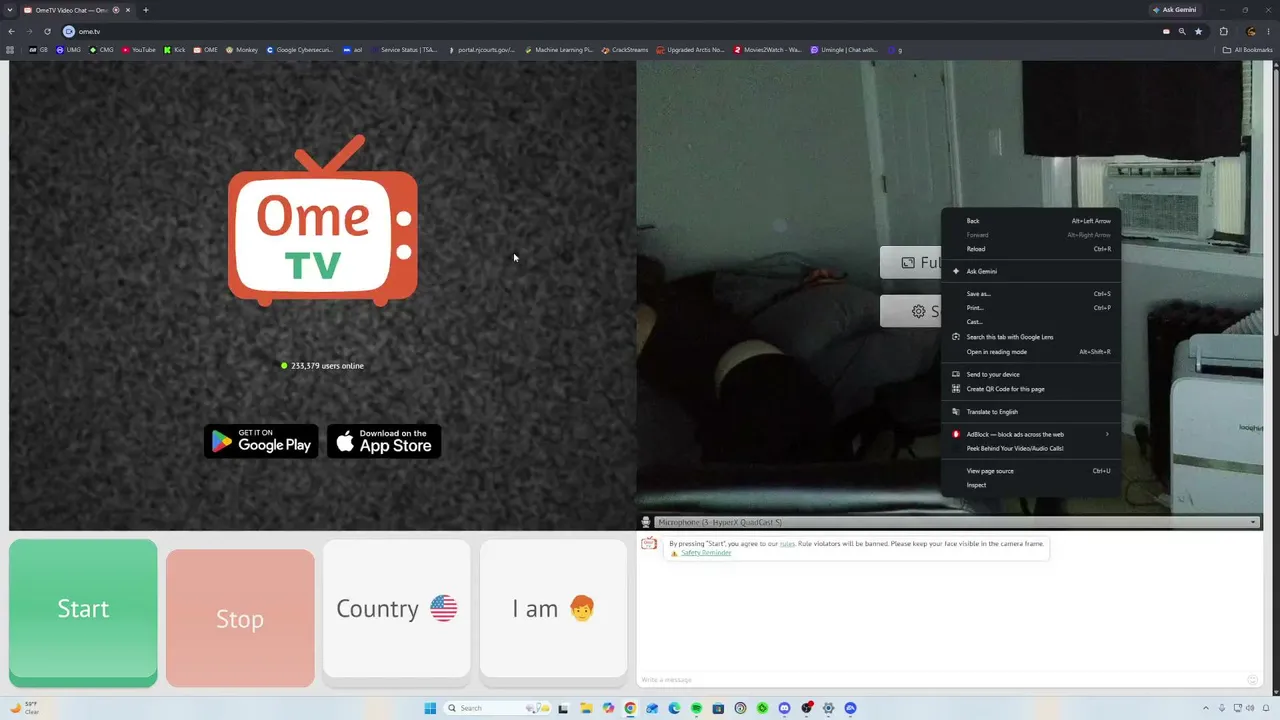Select Translate to English

point(1031,412)
